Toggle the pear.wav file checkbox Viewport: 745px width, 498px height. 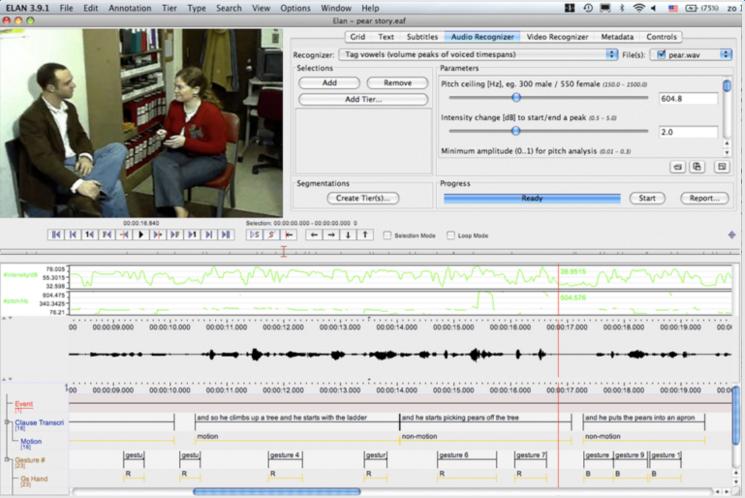661,54
